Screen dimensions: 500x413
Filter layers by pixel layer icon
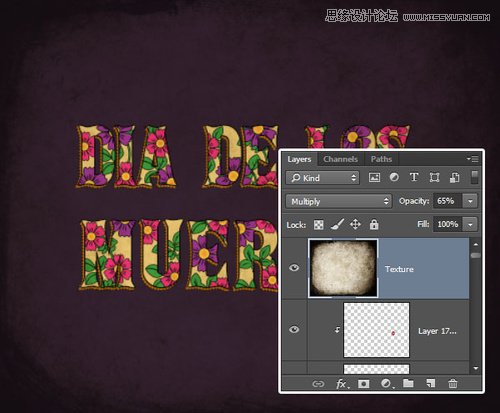(374, 178)
